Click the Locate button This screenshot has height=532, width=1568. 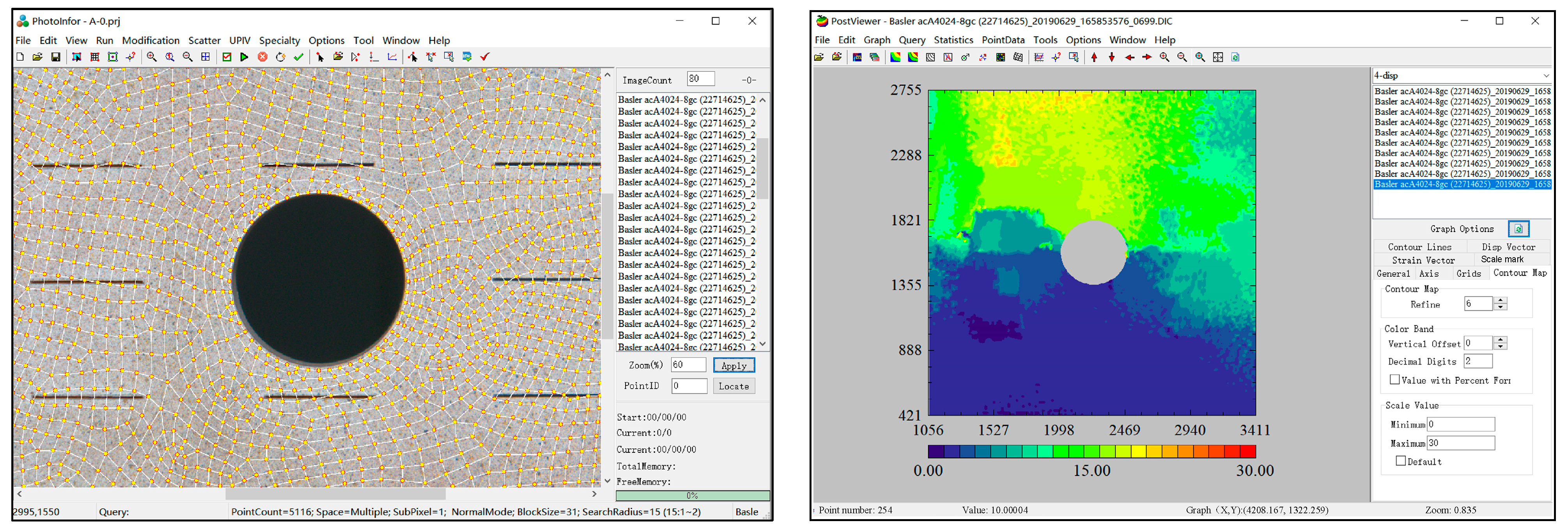734,387
